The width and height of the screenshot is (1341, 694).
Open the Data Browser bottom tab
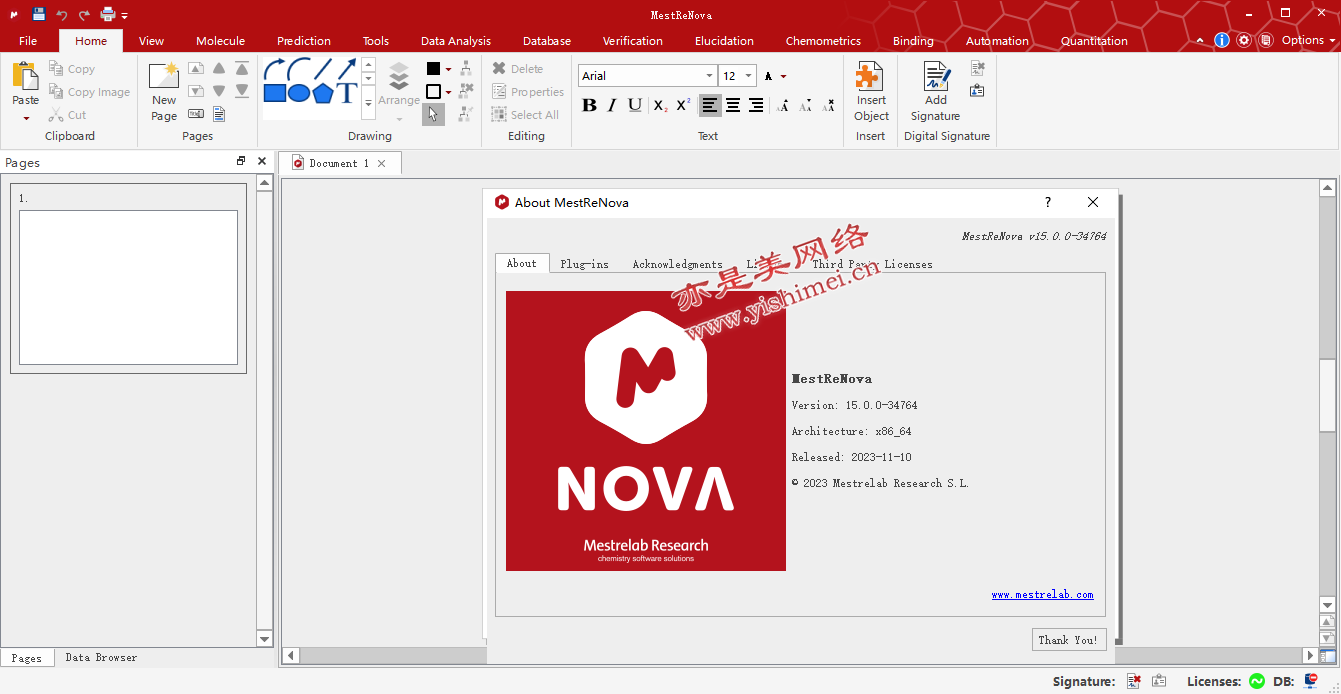pyautogui.click(x=101, y=657)
